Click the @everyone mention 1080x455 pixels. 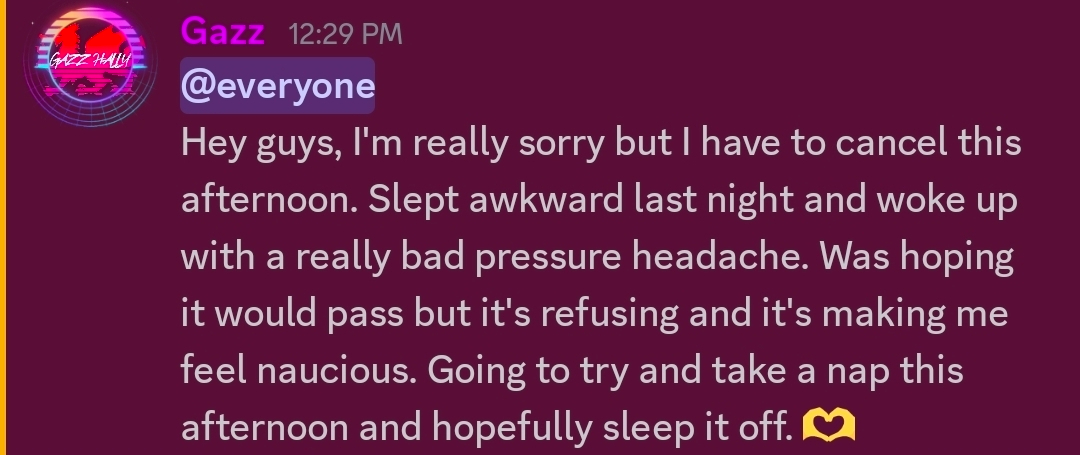(x=277, y=86)
